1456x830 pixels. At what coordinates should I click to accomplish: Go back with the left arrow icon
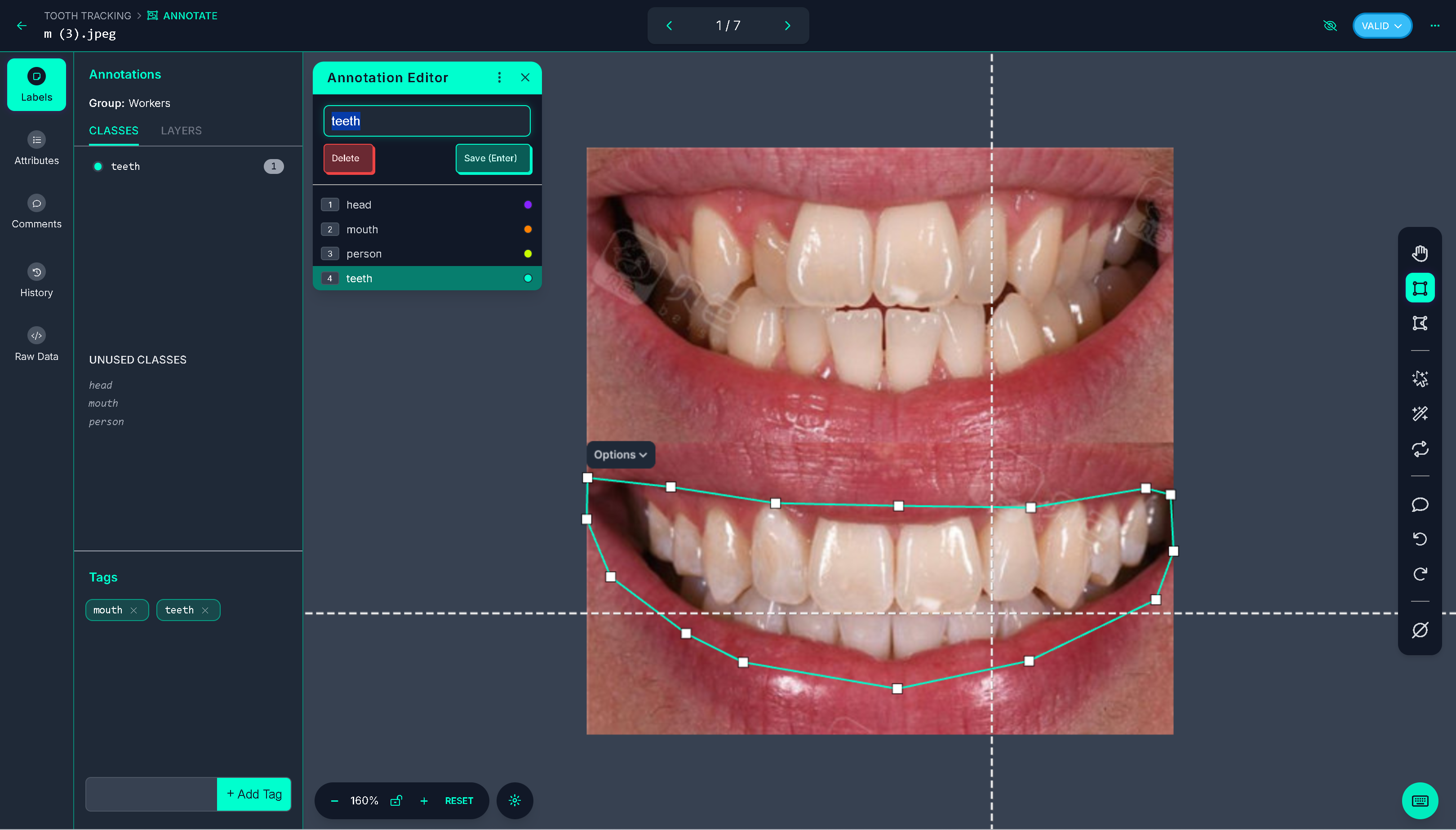coord(22,26)
